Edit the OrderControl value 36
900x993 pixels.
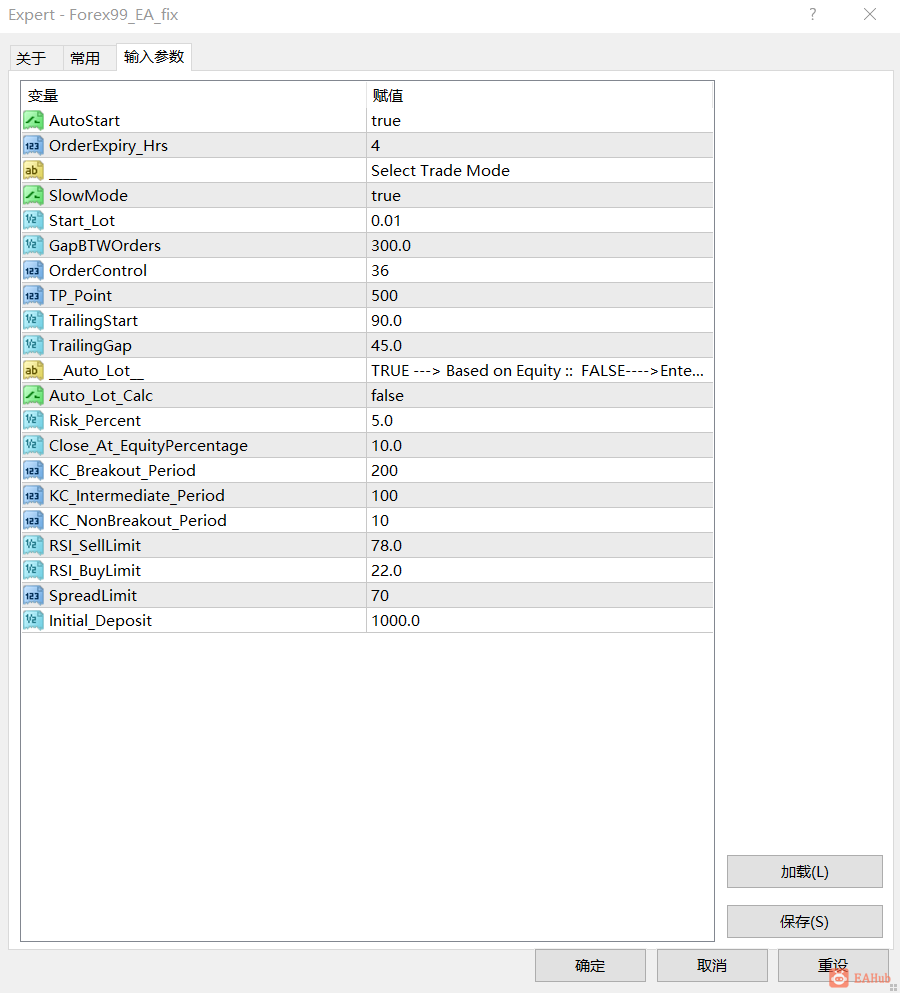point(540,270)
